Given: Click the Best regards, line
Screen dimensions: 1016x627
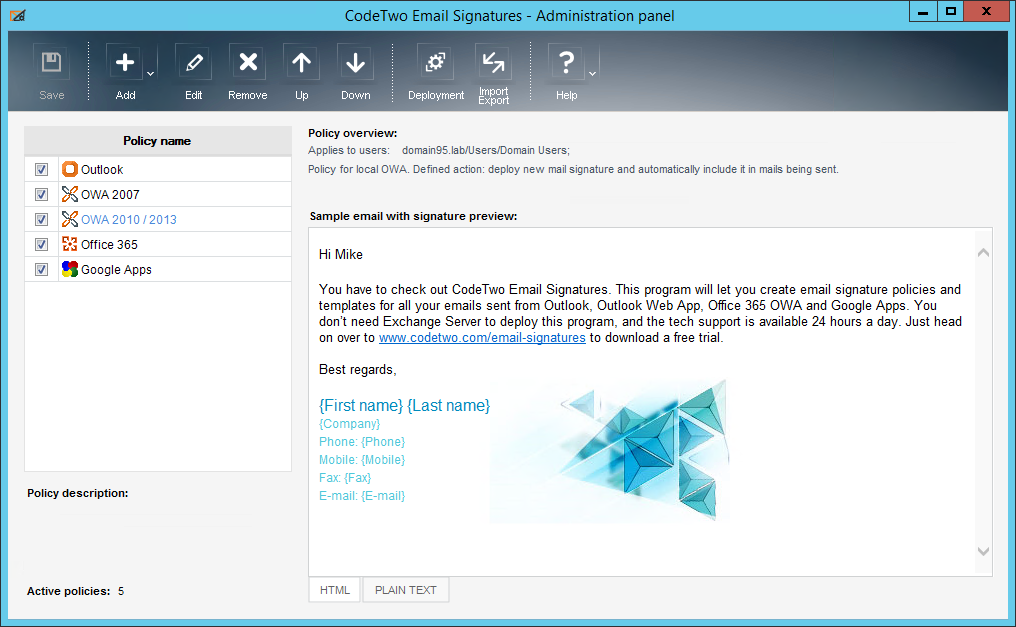Looking at the screenshot, I should point(358,370).
